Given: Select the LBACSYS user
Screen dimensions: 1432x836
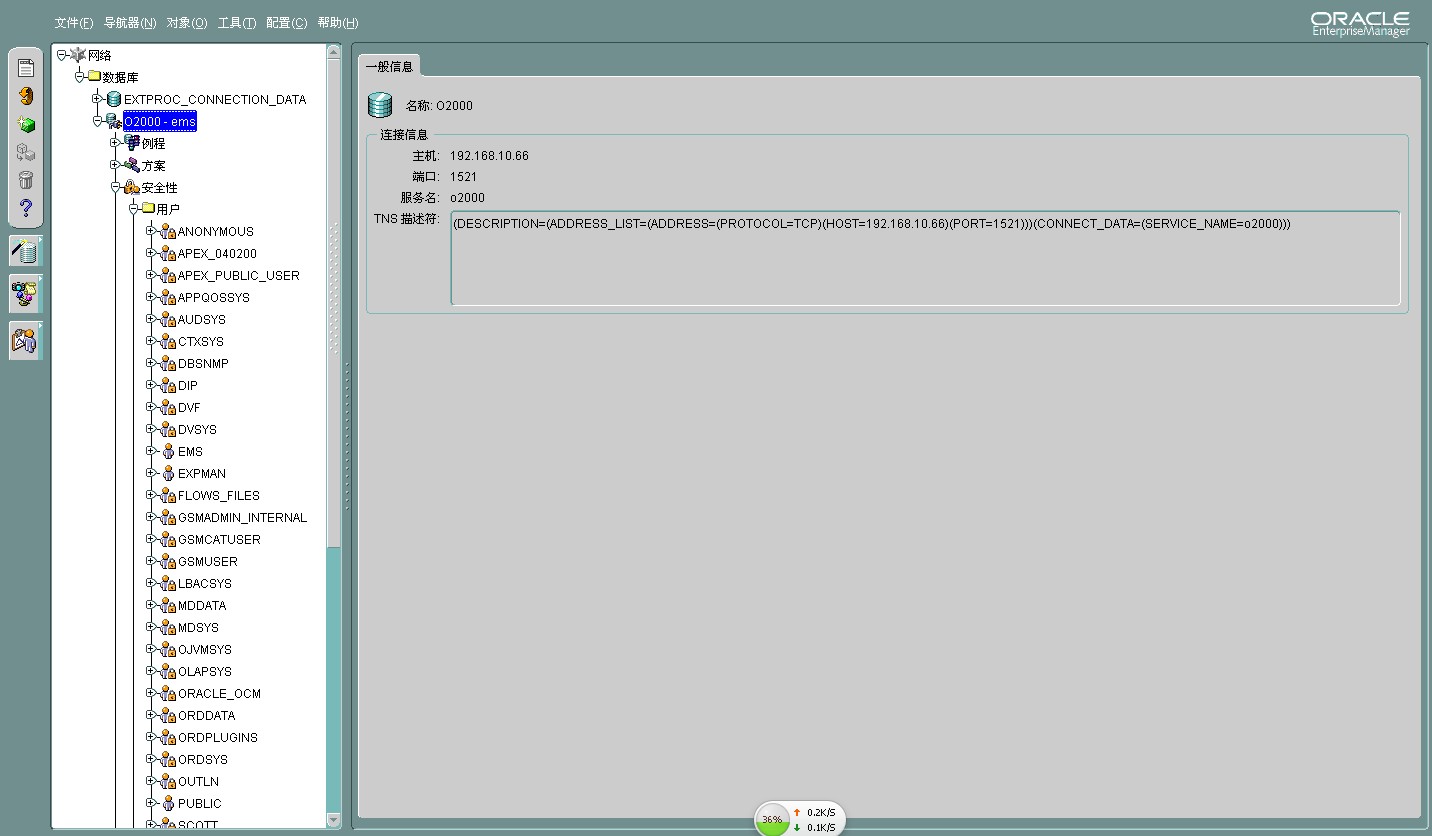Looking at the screenshot, I should [205, 583].
